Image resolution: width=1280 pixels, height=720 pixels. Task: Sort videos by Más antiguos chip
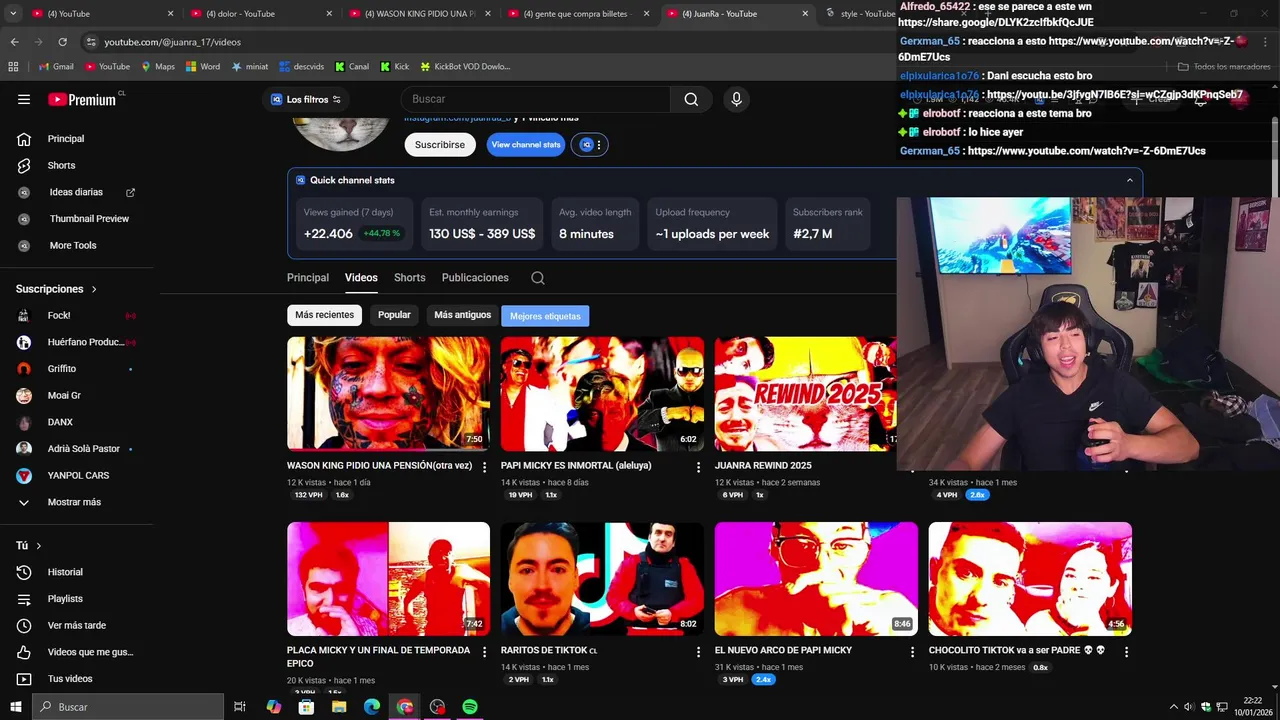click(x=462, y=315)
